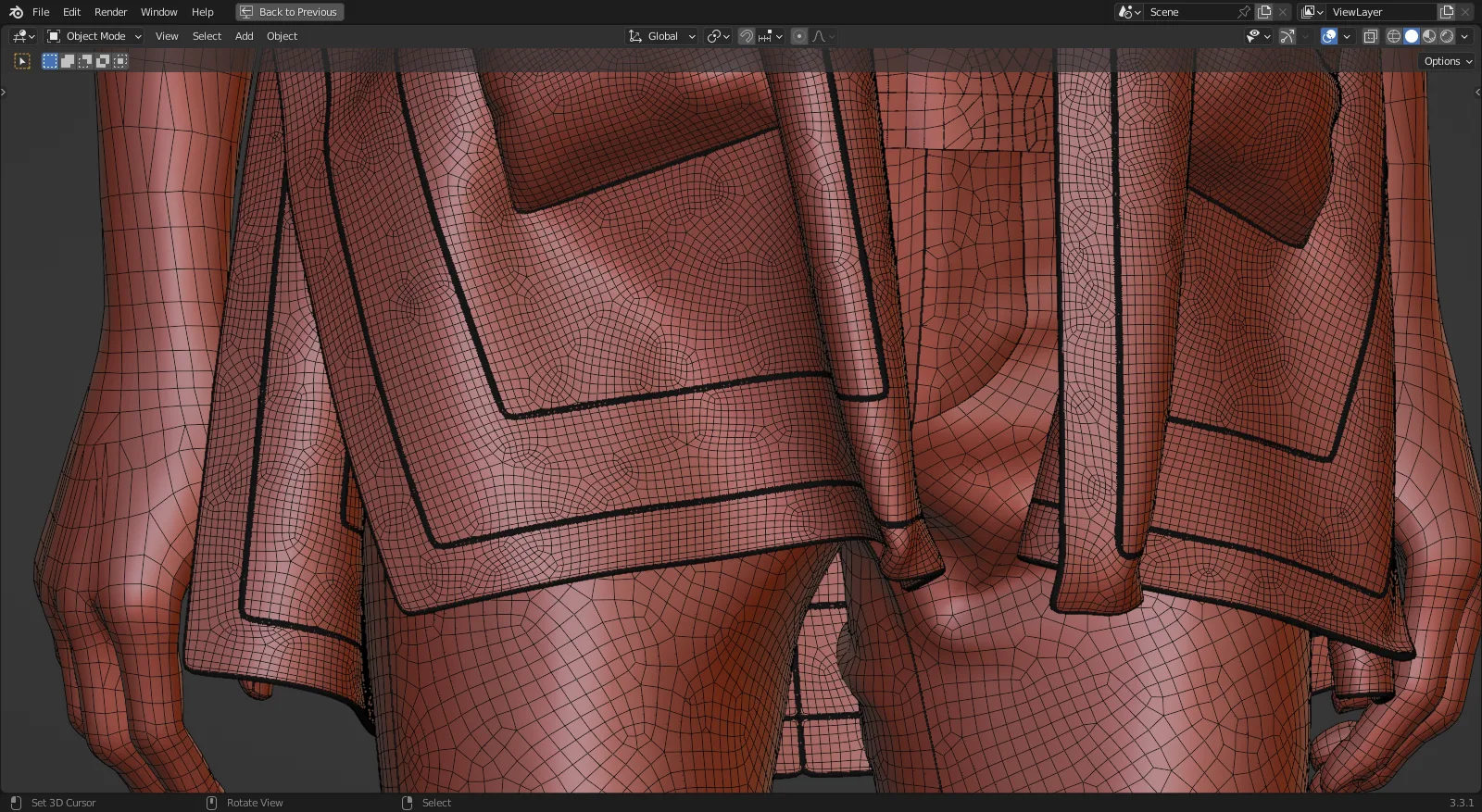The width and height of the screenshot is (1482, 812).
Task: Open the transform pivot point dropdown
Action: tap(718, 36)
